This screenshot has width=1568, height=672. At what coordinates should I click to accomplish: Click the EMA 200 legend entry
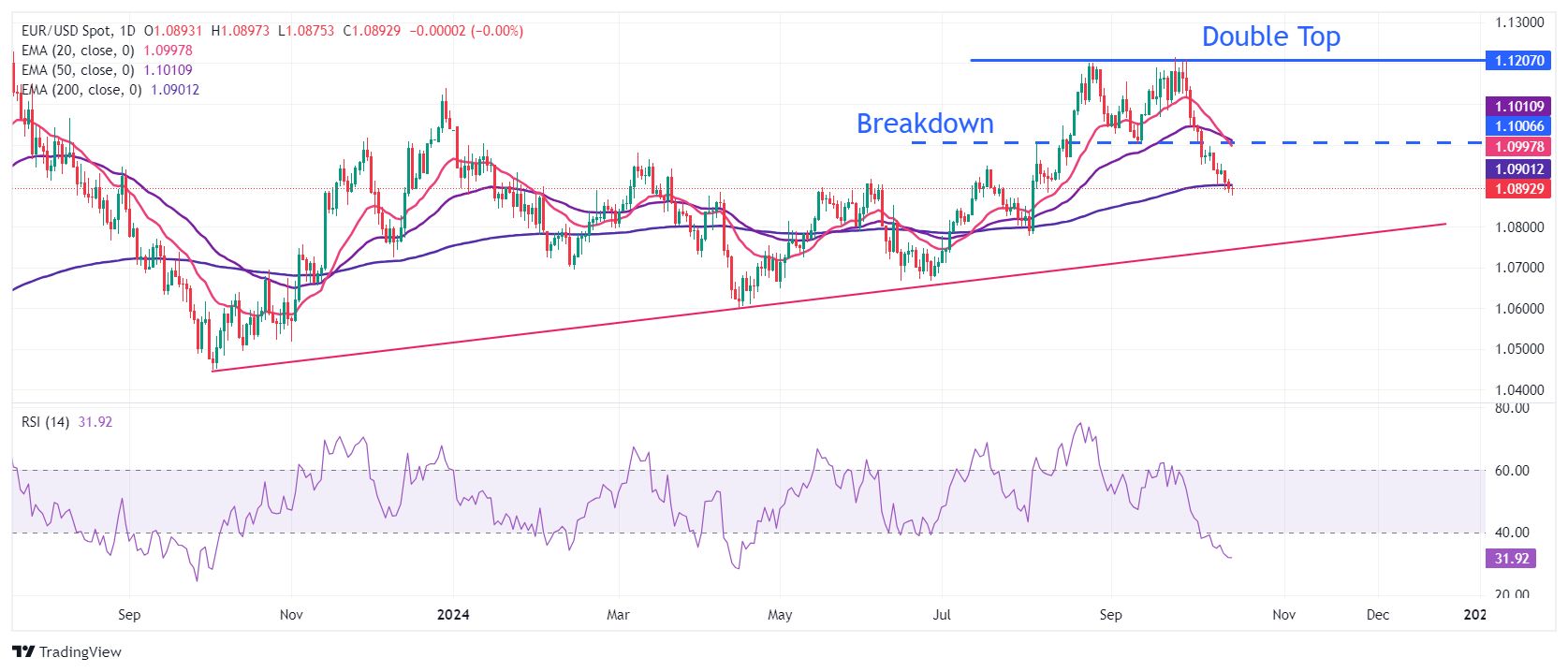click(x=81, y=90)
